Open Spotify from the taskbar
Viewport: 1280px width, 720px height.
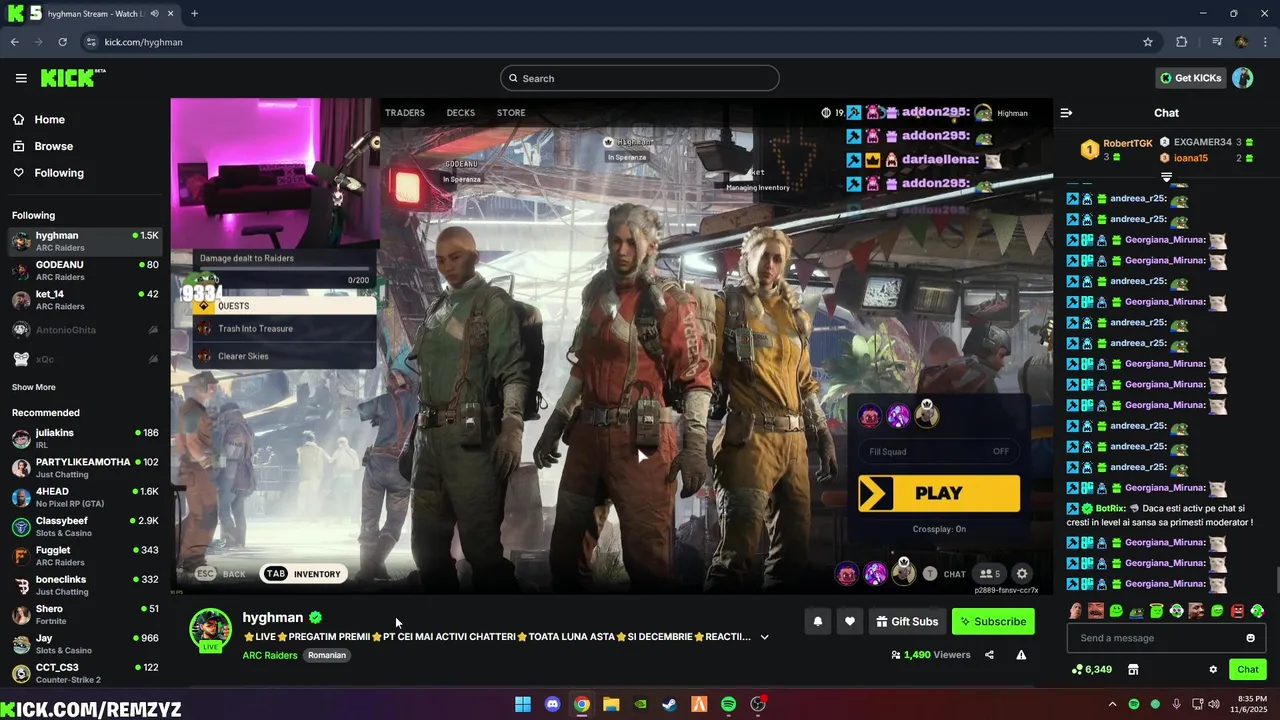[728, 704]
